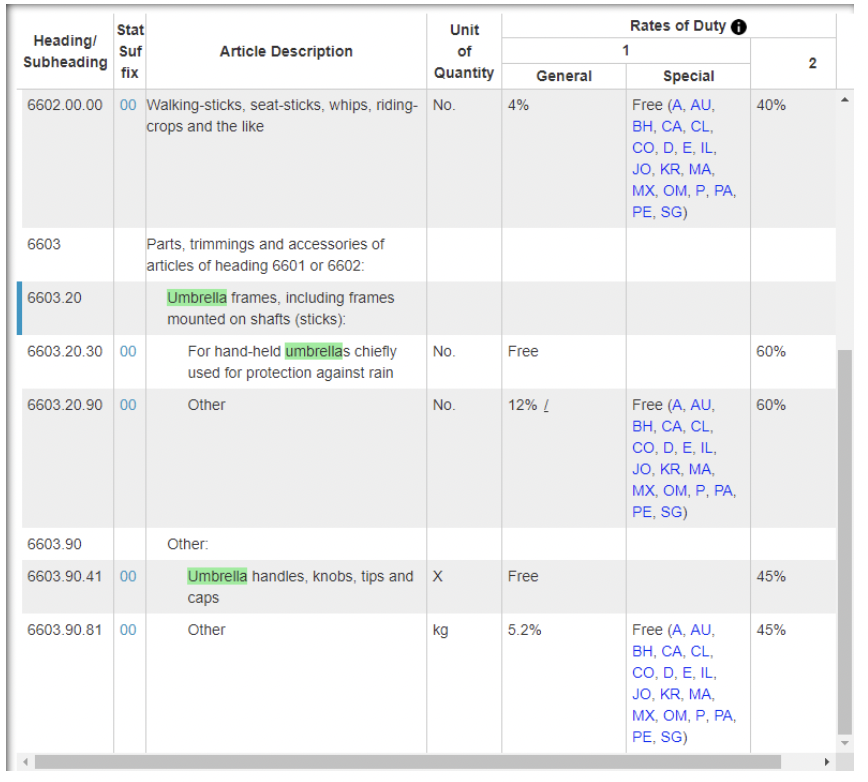Click the vertical scrollbar down arrow
Image resolution: width=868 pixels, height=782 pixels.
[845, 743]
